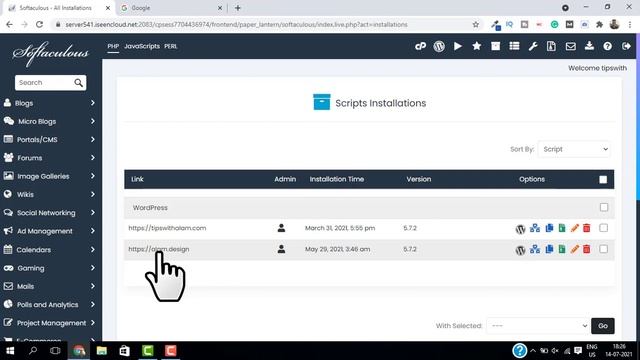
Task: Click edit pencil icon for alam.design row
Action: (575, 249)
